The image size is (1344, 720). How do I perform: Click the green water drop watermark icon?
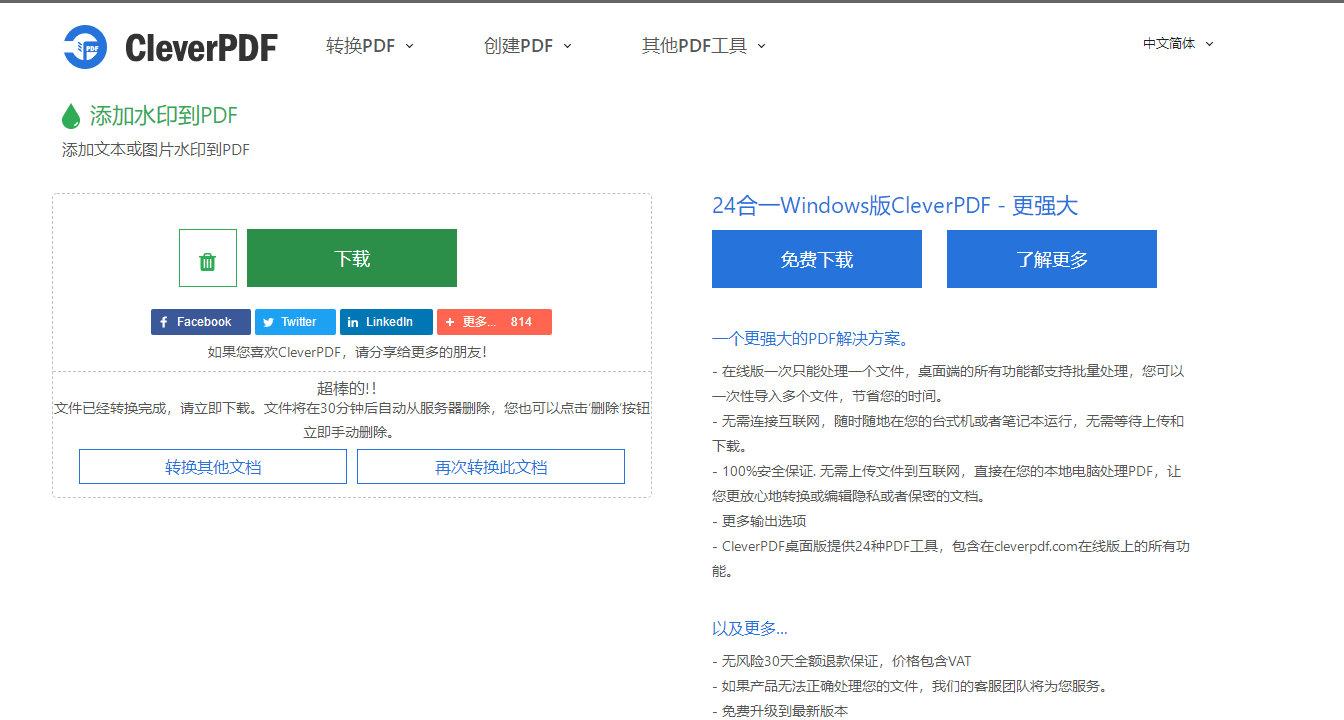71,116
